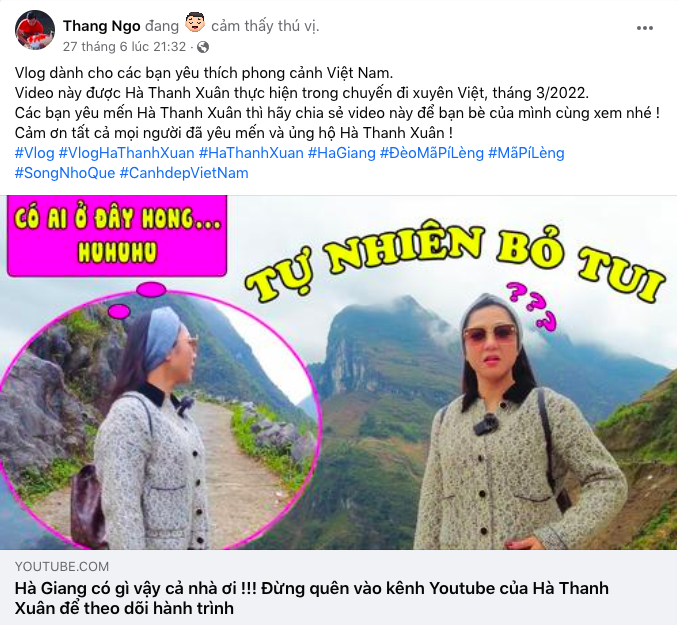Image resolution: width=677 pixels, height=625 pixels.
Task: Open the post options three-dot menu
Action: (645, 28)
